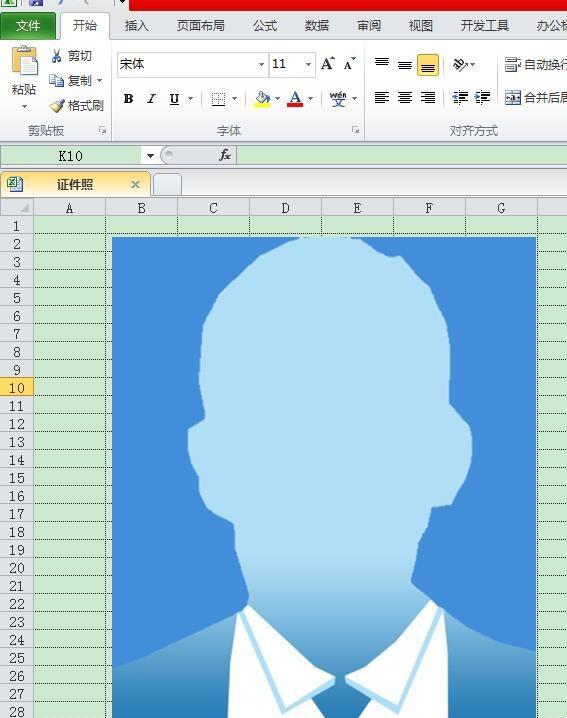Click the phonetic guide (wén) icon
Image resolution: width=567 pixels, height=718 pixels.
tap(338, 98)
